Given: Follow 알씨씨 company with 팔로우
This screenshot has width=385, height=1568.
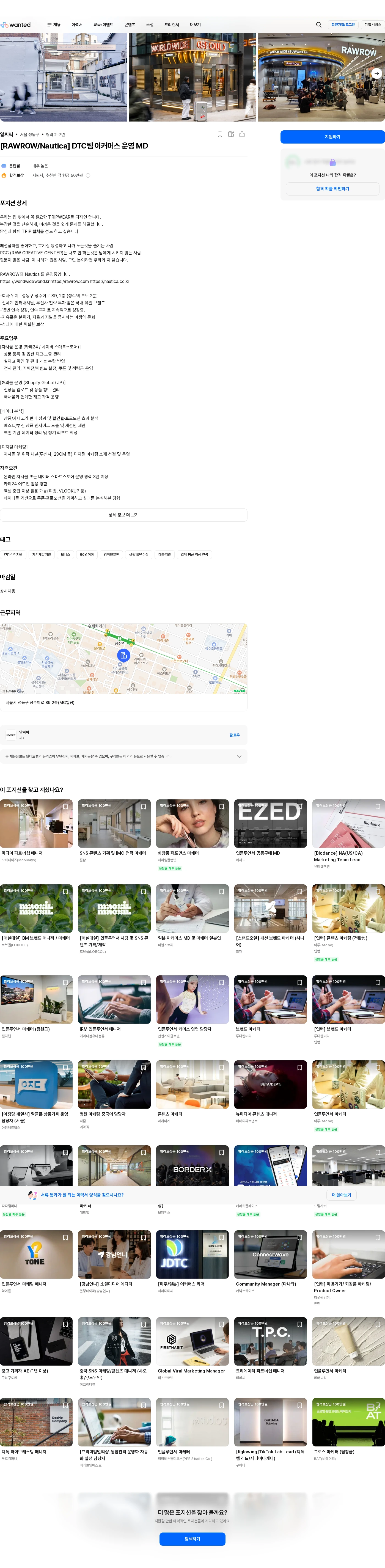Looking at the screenshot, I should [x=235, y=735].
